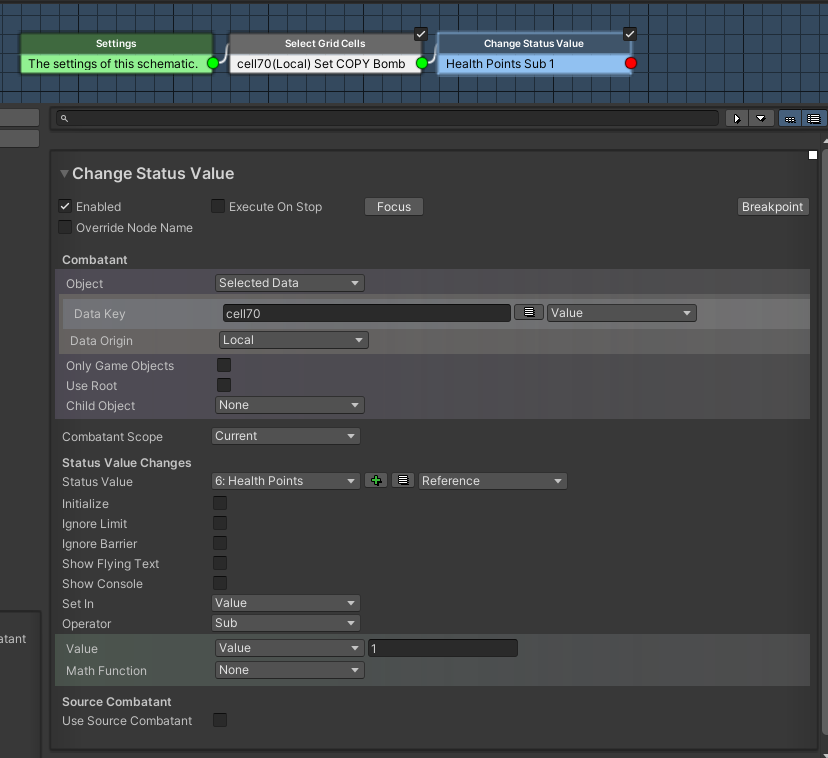The width and height of the screenshot is (828, 758).
Task: Click the list icon beside Status Value plus
Action: click(x=403, y=481)
